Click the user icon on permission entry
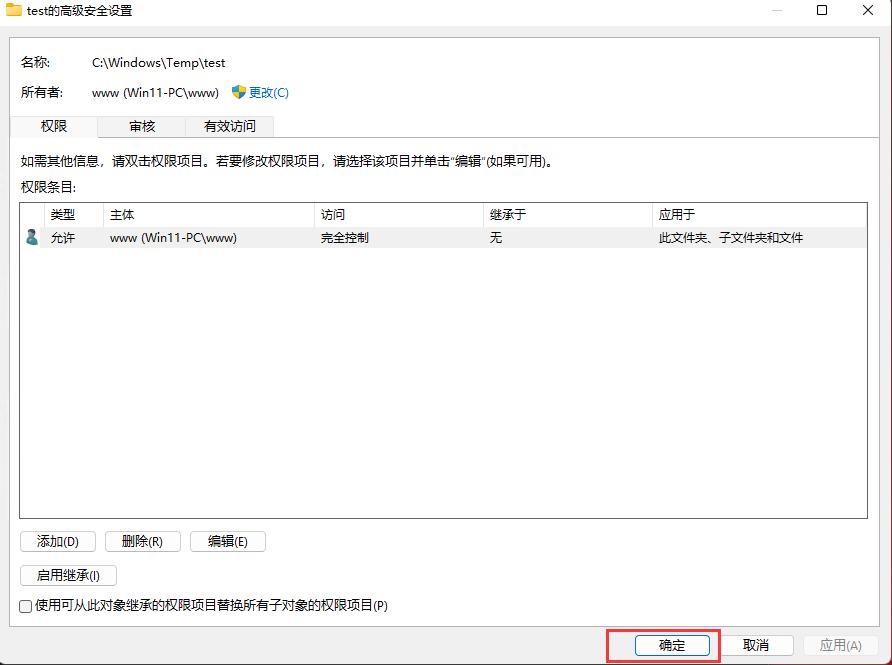Image resolution: width=892 pixels, height=665 pixels. [x=29, y=237]
